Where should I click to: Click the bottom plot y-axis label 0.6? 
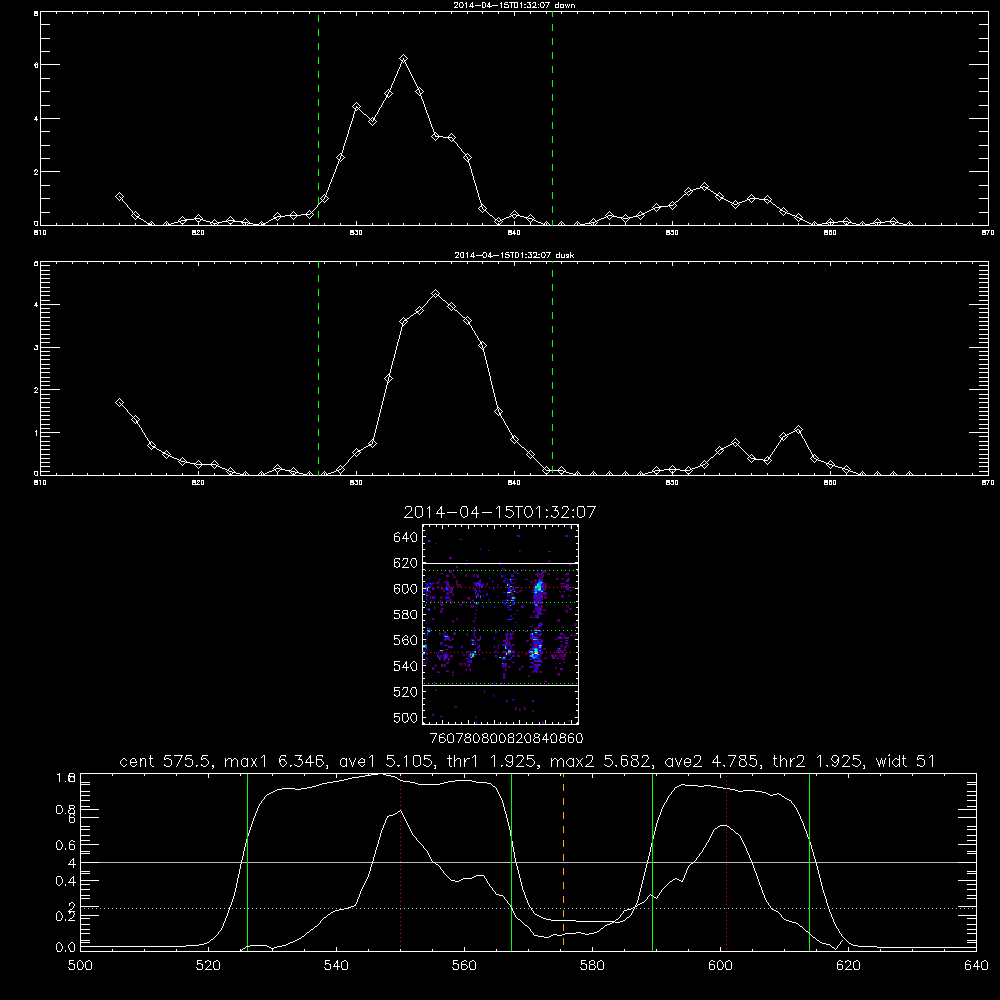(66, 845)
